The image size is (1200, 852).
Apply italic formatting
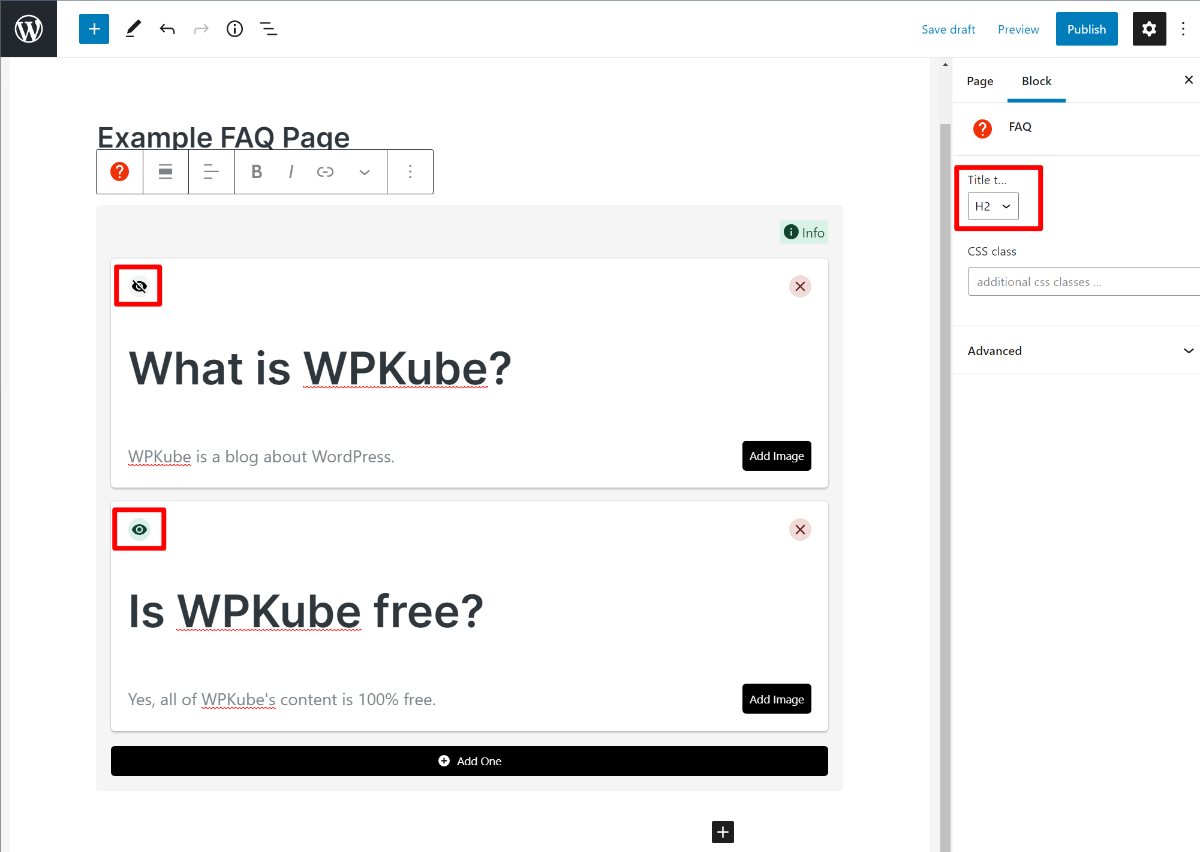point(290,171)
